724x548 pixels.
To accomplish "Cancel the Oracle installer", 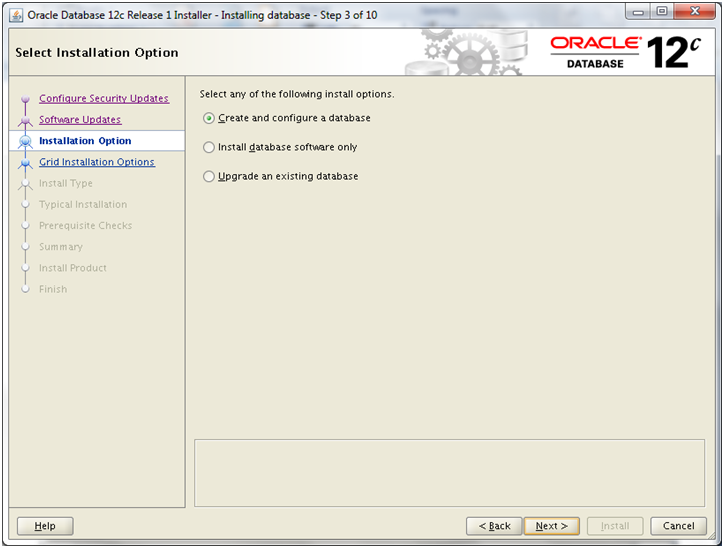I will coord(678,526).
